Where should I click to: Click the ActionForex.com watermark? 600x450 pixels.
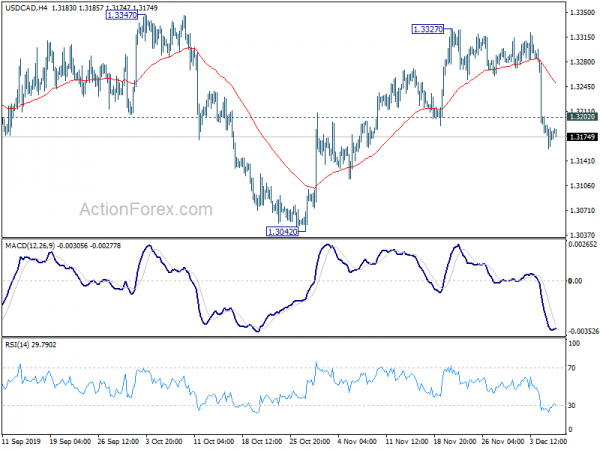(146, 209)
